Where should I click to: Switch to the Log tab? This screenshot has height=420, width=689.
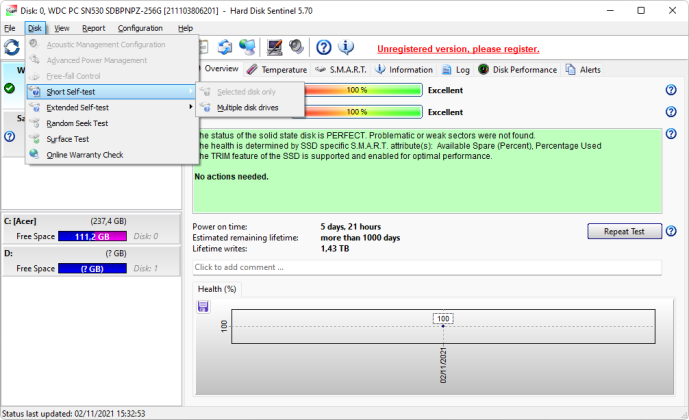coord(456,69)
